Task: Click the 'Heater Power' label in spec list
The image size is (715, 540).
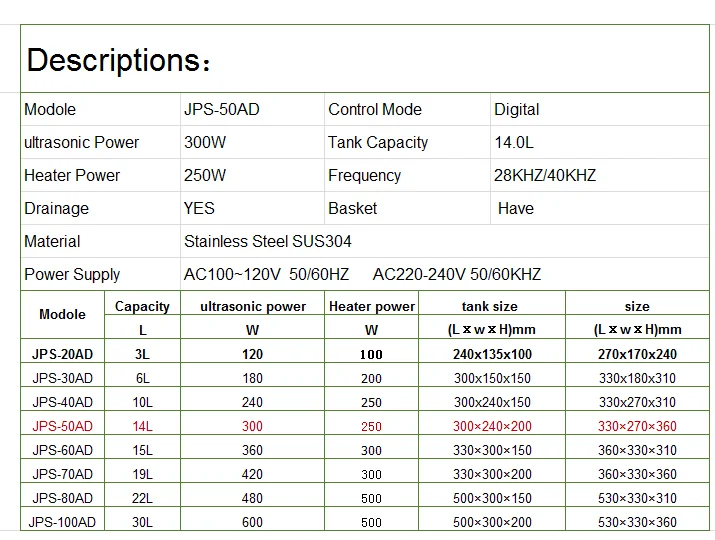Action: click(72, 176)
